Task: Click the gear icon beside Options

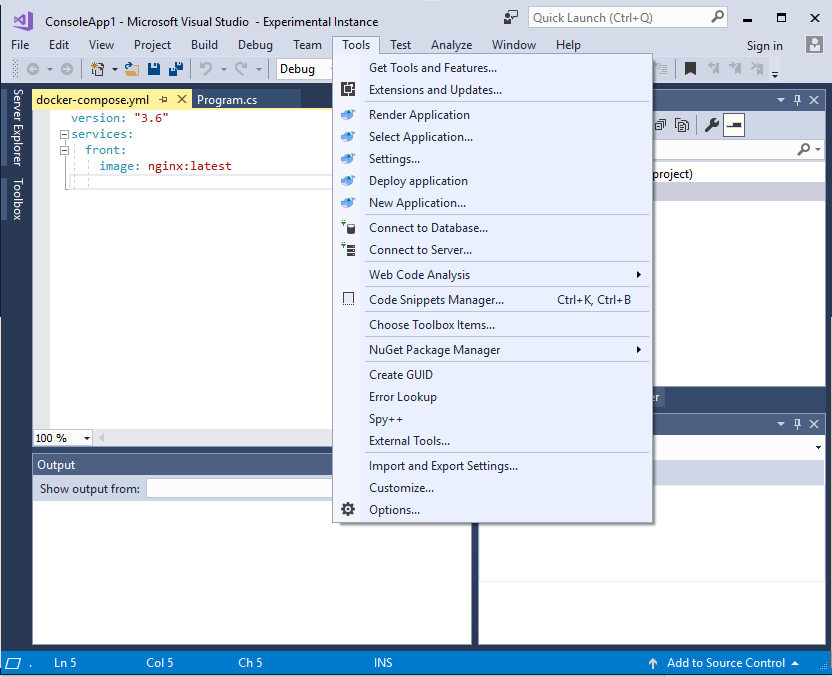Action: 348,510
